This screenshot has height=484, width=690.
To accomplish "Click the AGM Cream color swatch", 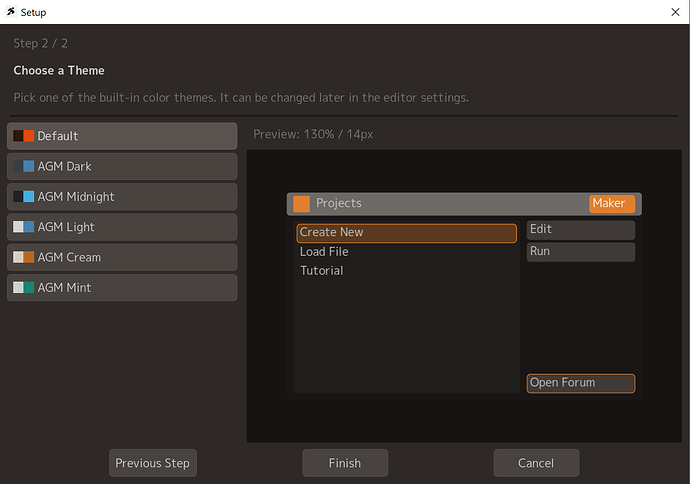I will [23, 257].
